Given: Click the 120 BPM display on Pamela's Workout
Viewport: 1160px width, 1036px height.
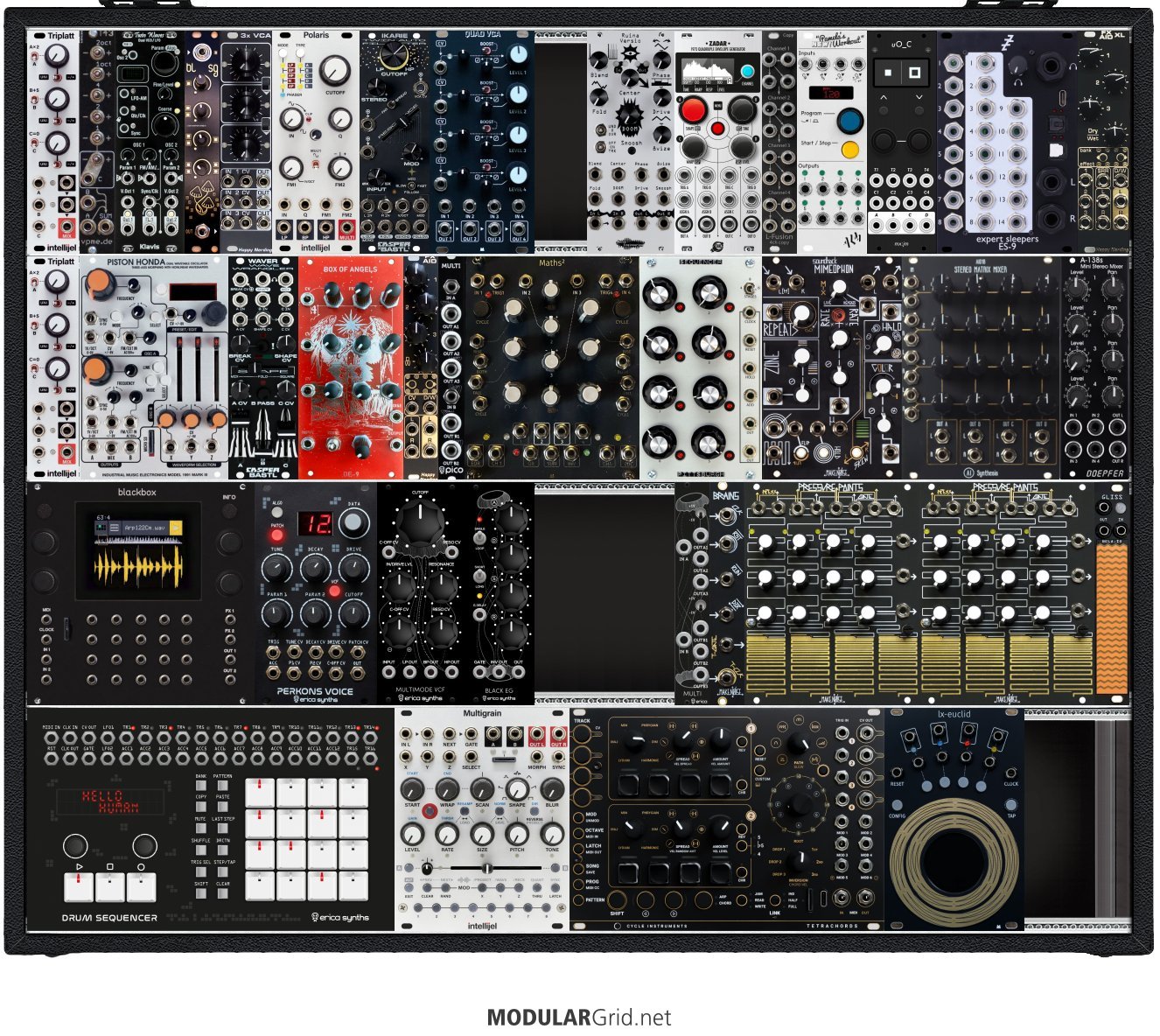Looking at the screenshot, I should [830, 91].
